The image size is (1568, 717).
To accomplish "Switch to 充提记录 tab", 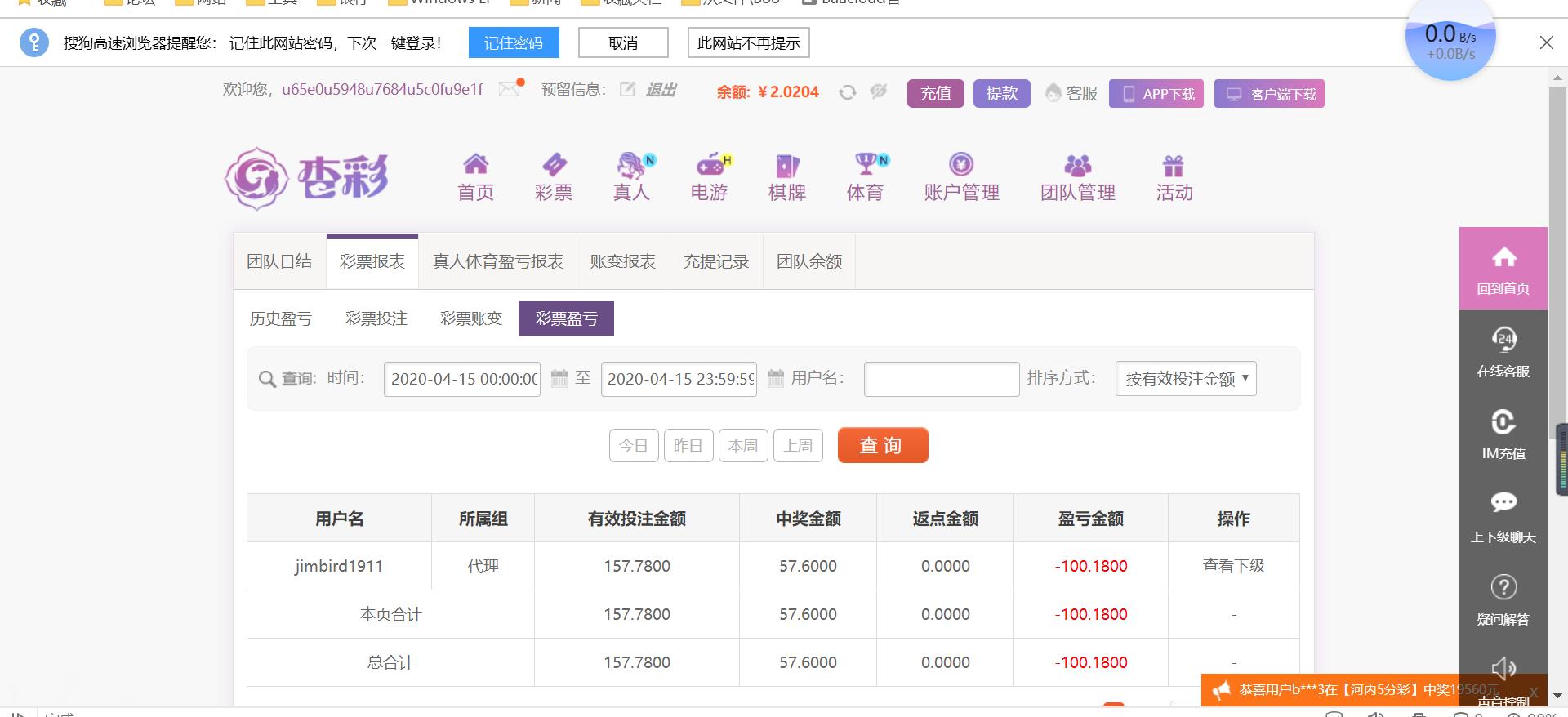I will [x=716, y=261].
